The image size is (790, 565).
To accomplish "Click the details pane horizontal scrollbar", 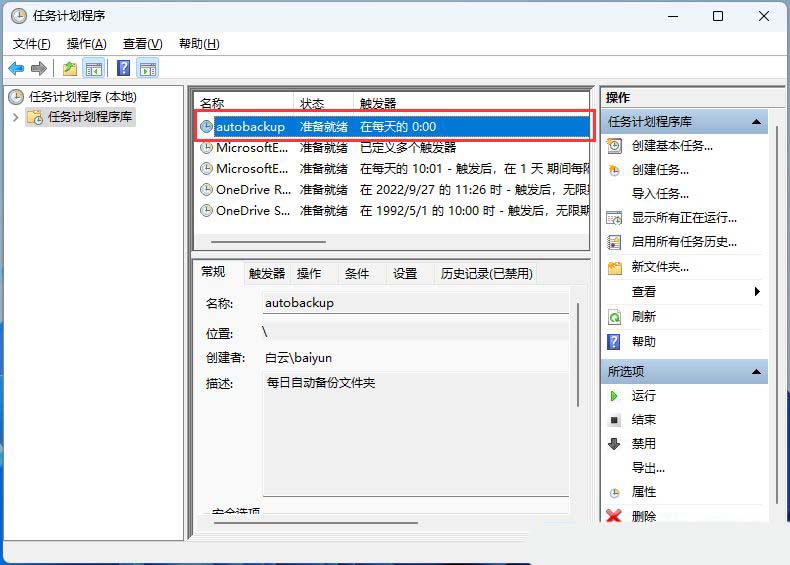I will point(316,523).
